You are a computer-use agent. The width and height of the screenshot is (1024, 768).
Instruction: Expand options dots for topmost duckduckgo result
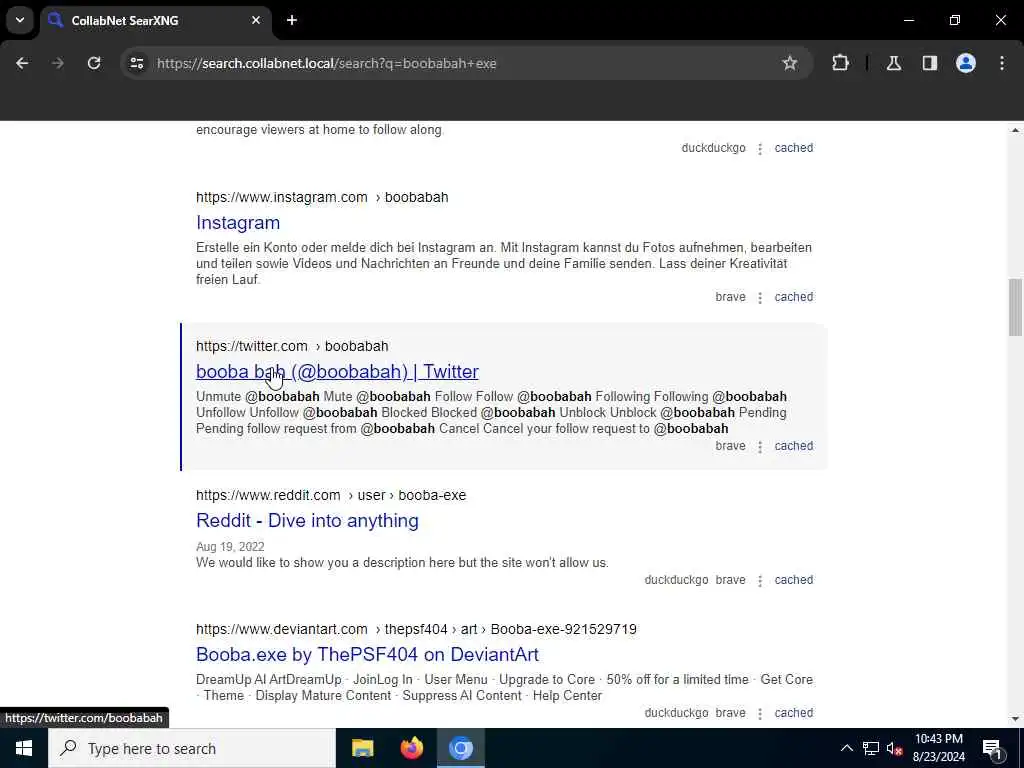(760, 149)
